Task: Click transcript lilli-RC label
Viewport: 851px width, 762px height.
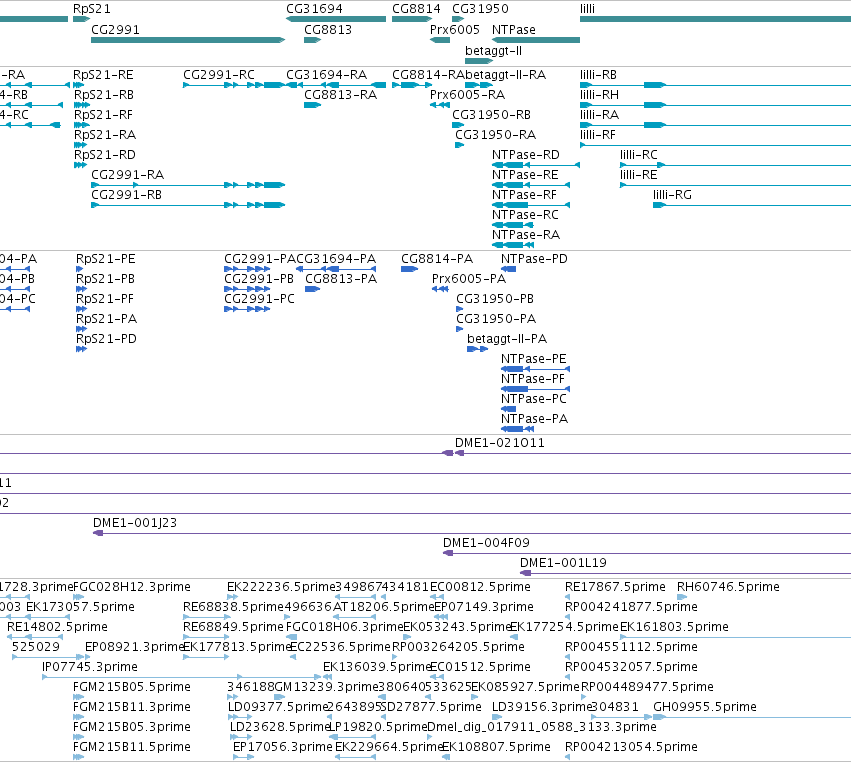Action: click(x=638, y=155)
